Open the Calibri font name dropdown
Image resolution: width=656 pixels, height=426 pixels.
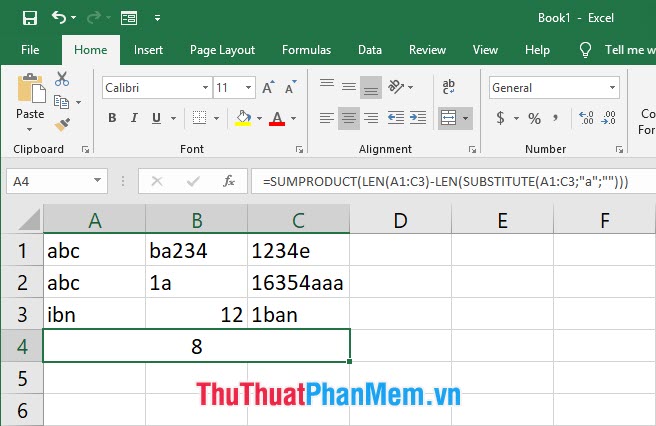pyautogui.click(x=205, y=87)
